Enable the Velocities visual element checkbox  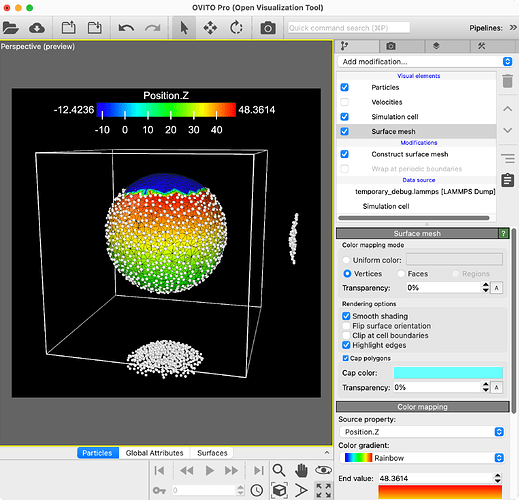(345, 102)
